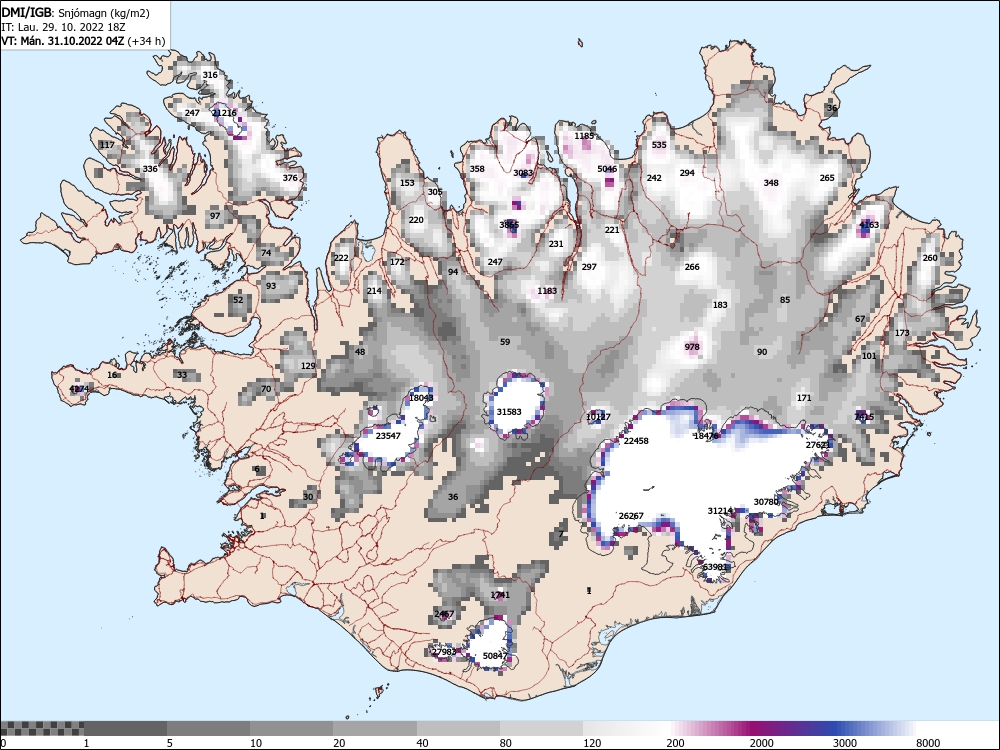1000x750 pixels.
Task: Select the snow value 1741
Action: tap(500, 595)
